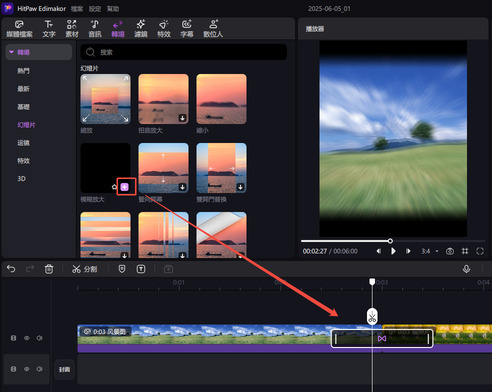Click the timeline playhead marker
The width and height of the screenshot is (492, 392).
click(x=372, y=282)
